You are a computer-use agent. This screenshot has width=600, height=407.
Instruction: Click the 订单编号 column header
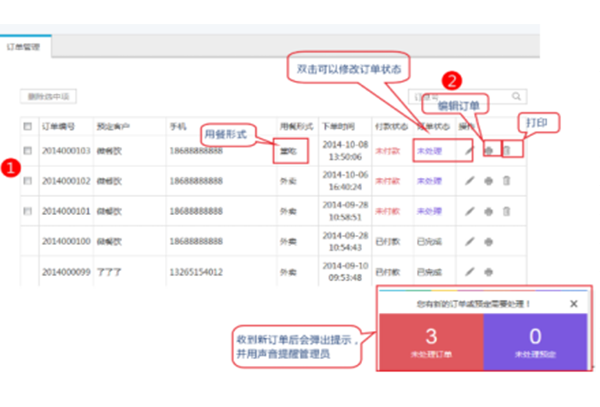58,126
